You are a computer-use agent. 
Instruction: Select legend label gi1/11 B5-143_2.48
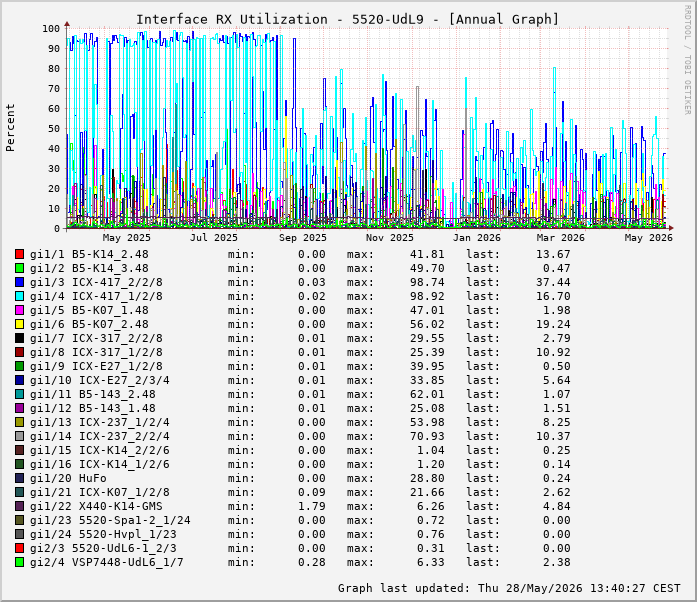[92, 394]
